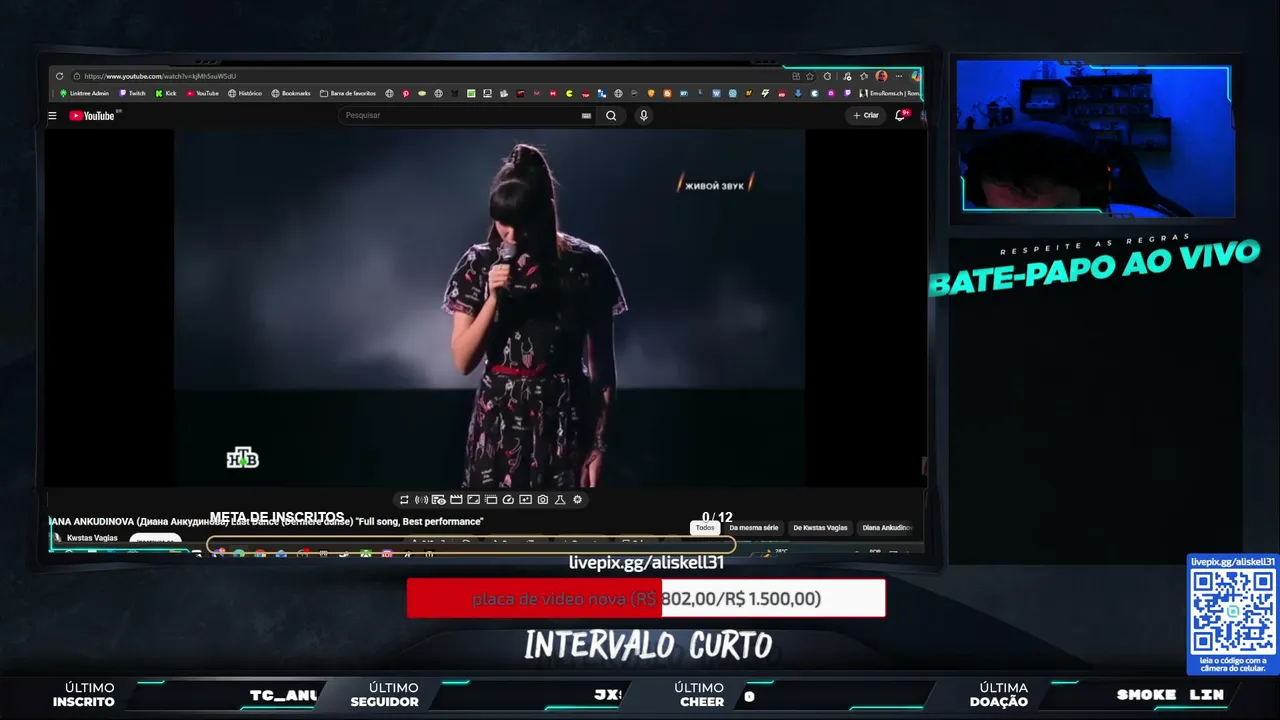Open the Kick bookmark
This screenshot has width=1280, height=720.
tap(166, 93)
